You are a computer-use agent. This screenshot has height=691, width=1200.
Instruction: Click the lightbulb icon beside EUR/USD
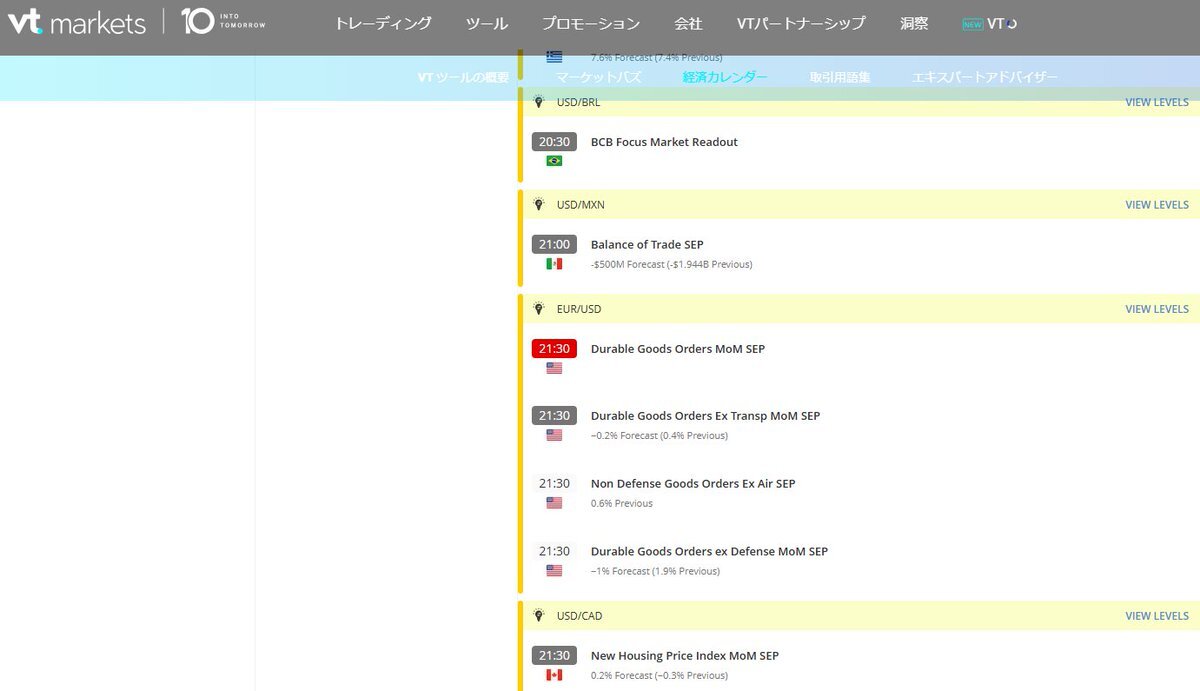pos(539,309)
